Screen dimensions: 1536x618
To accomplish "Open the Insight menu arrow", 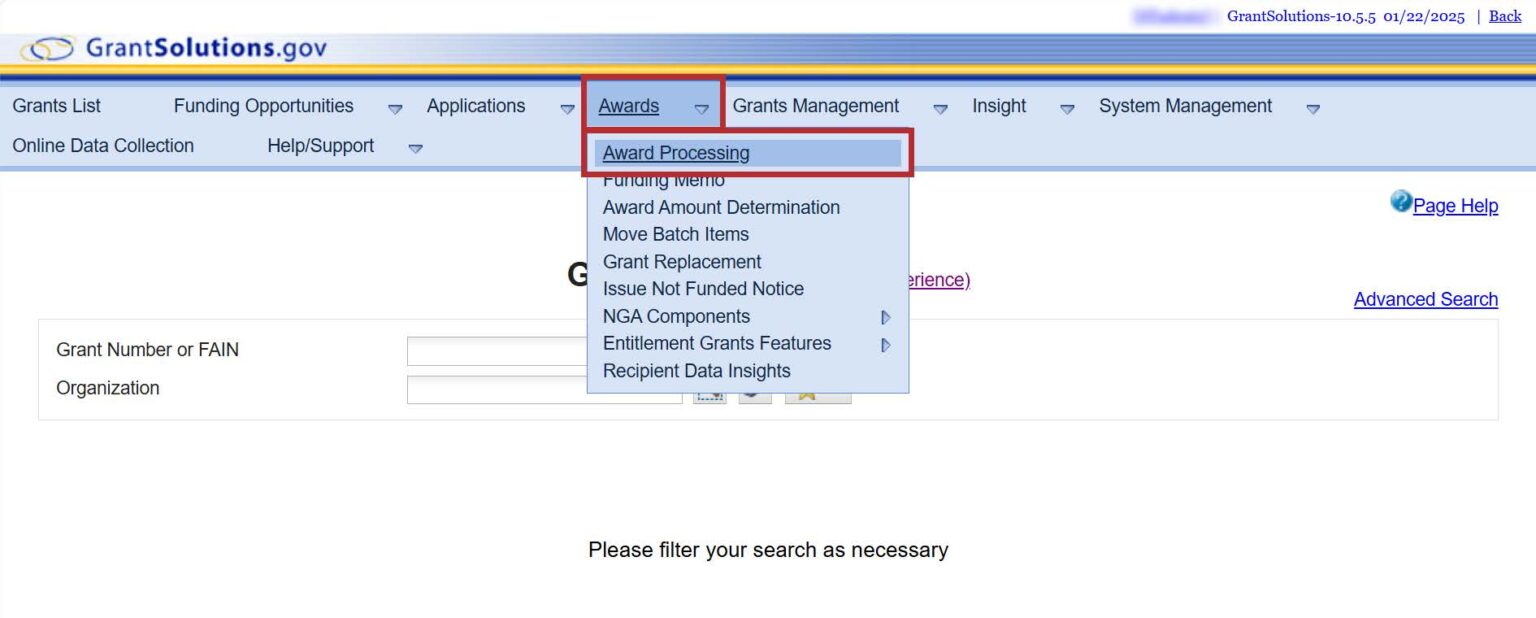I will coord(1067,108).
